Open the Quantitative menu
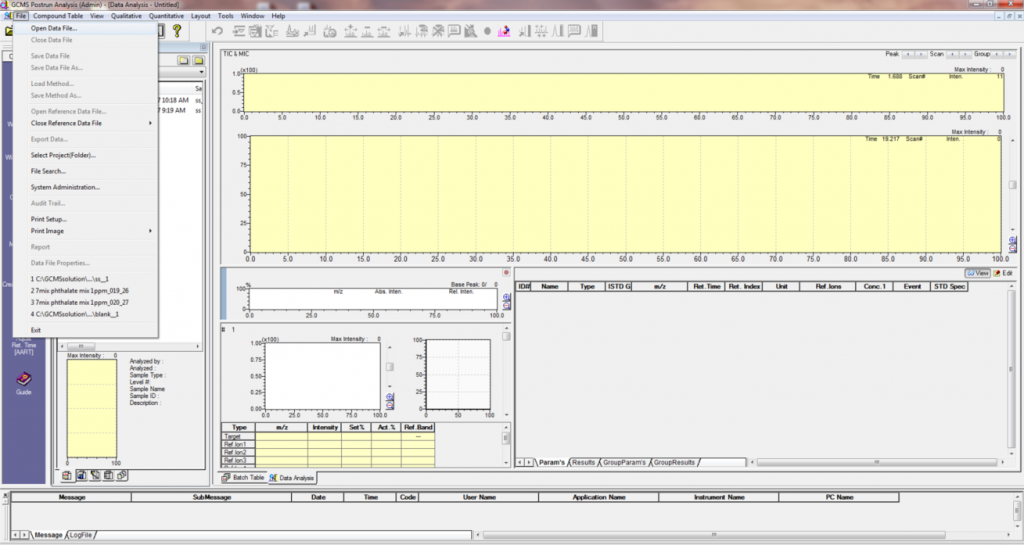The height and width of the screenshot is (545, 1024). pyautogui.click(x=166, y=16)
